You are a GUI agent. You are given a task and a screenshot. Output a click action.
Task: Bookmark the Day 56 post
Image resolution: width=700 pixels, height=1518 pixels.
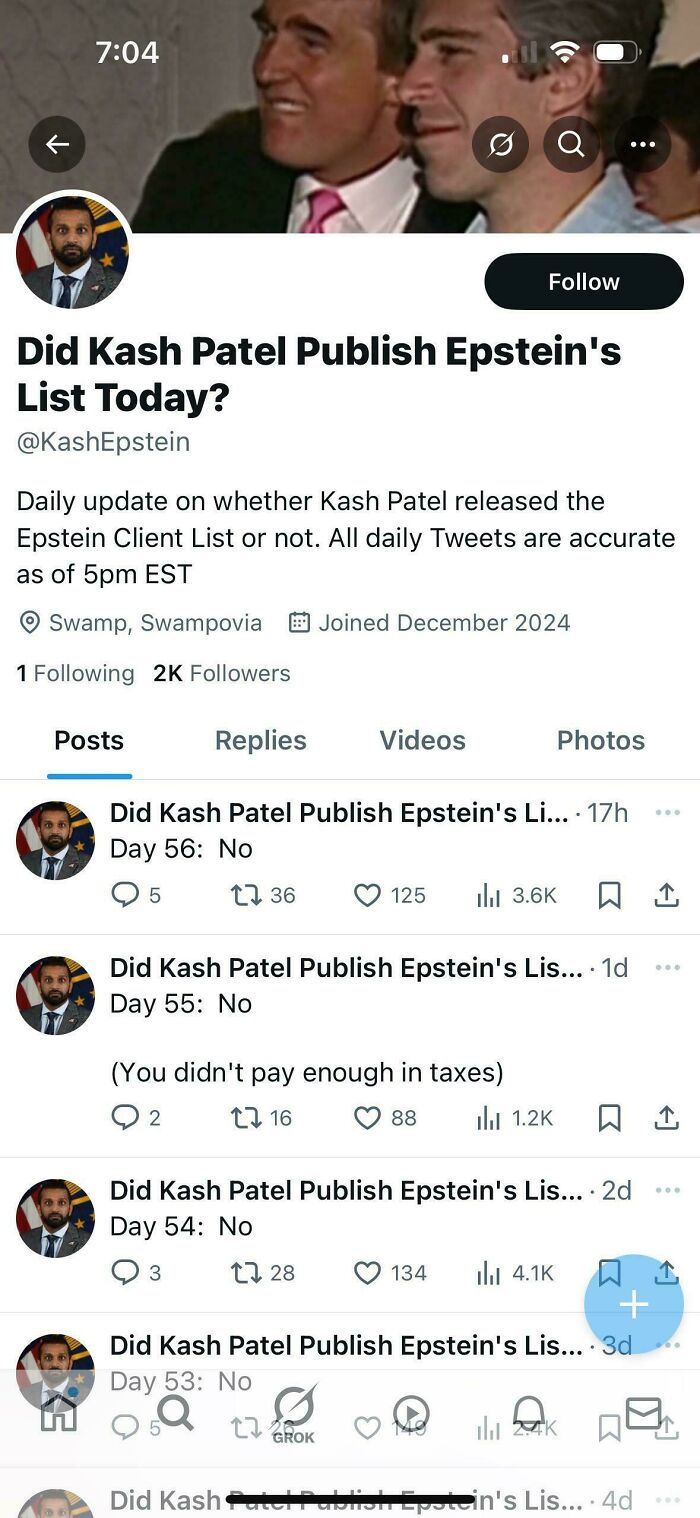(x=609, y=895)
